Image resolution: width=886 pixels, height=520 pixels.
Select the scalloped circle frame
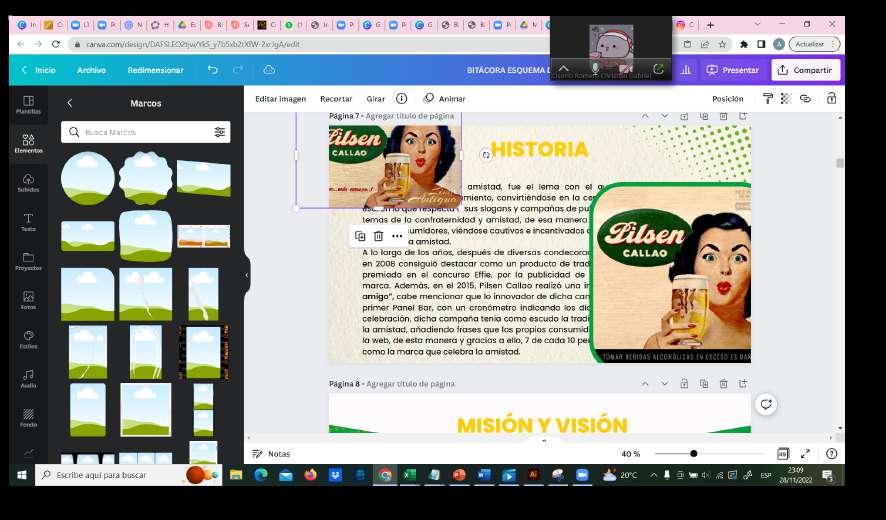[146, 178]
